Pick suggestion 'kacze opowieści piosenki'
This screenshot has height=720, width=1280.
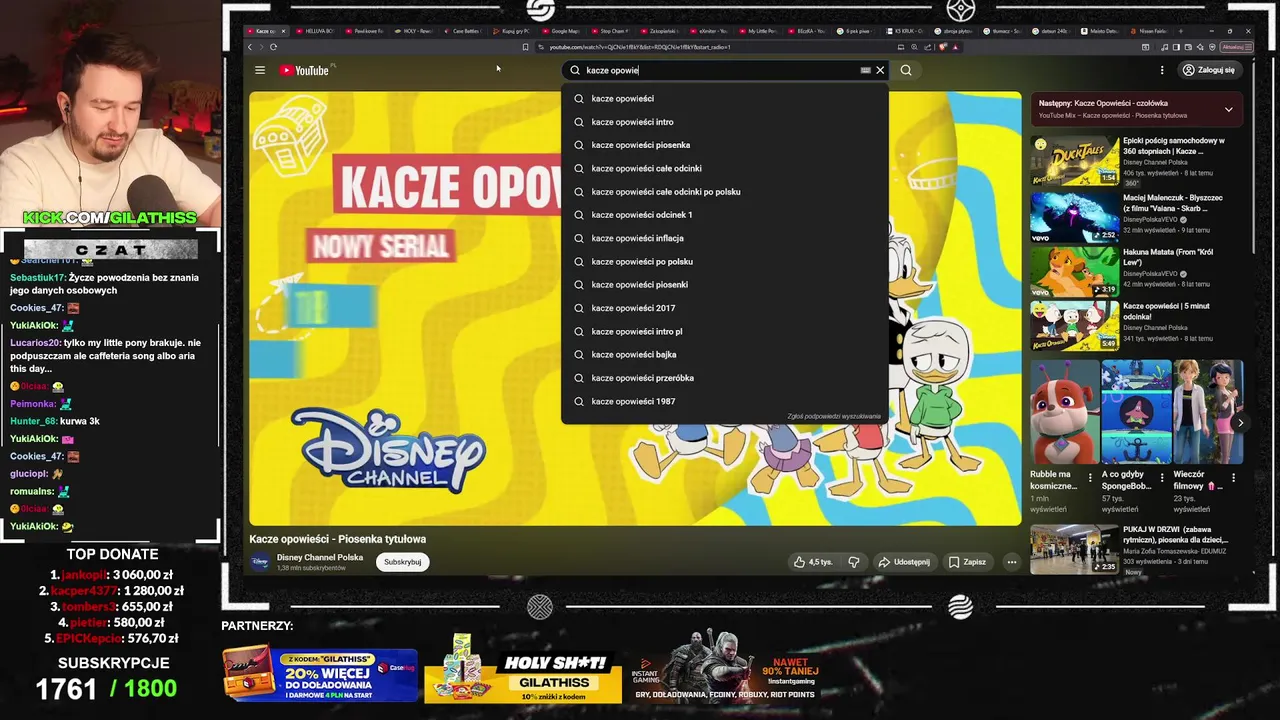(725, 285)
